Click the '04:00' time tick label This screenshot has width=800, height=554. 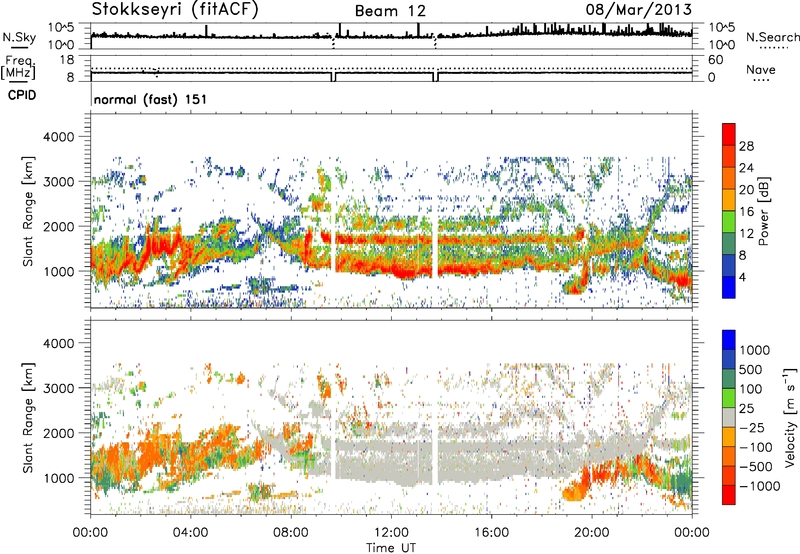click(x=190, y=533)
